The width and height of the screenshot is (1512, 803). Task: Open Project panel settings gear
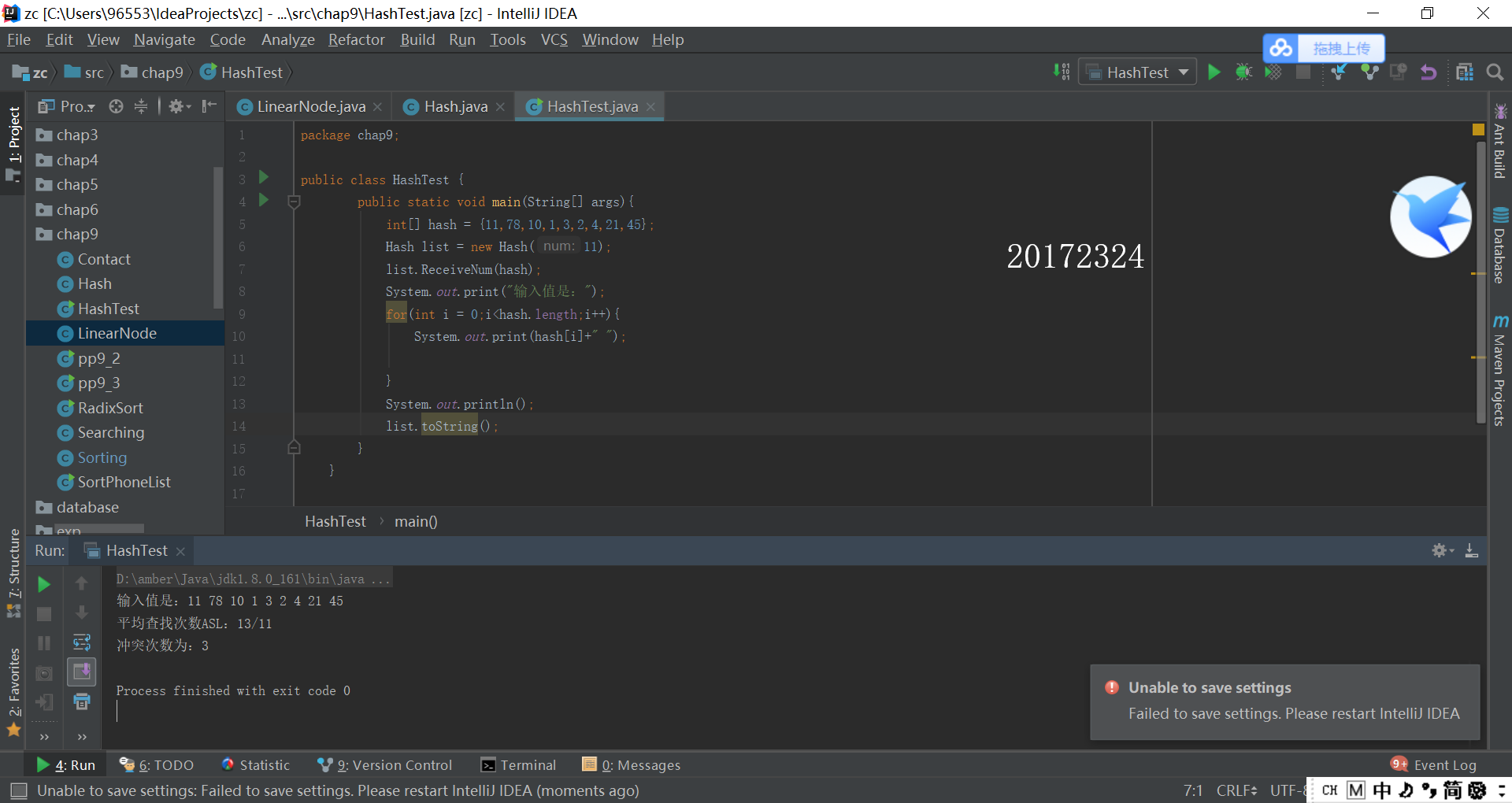click(180, 106)
